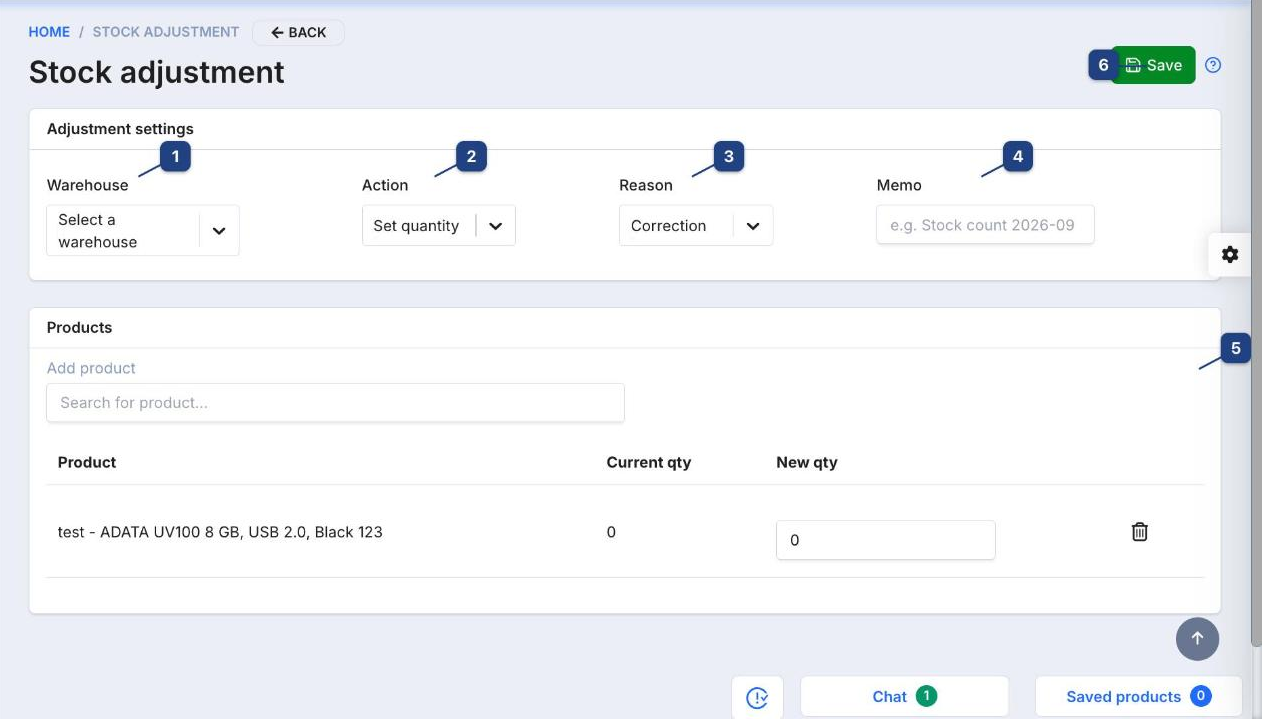Click the Stock Adjustment breadcrumb text
1262x719 pixels.
pyautogui.click(x=166, y=32)
